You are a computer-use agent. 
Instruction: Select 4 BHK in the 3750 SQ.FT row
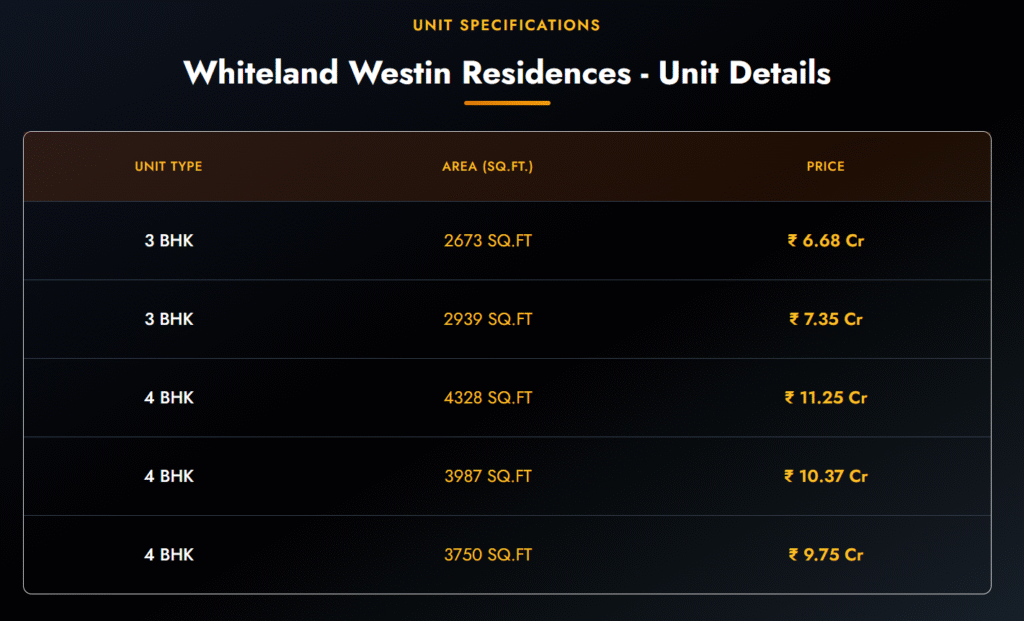point(169,554)
